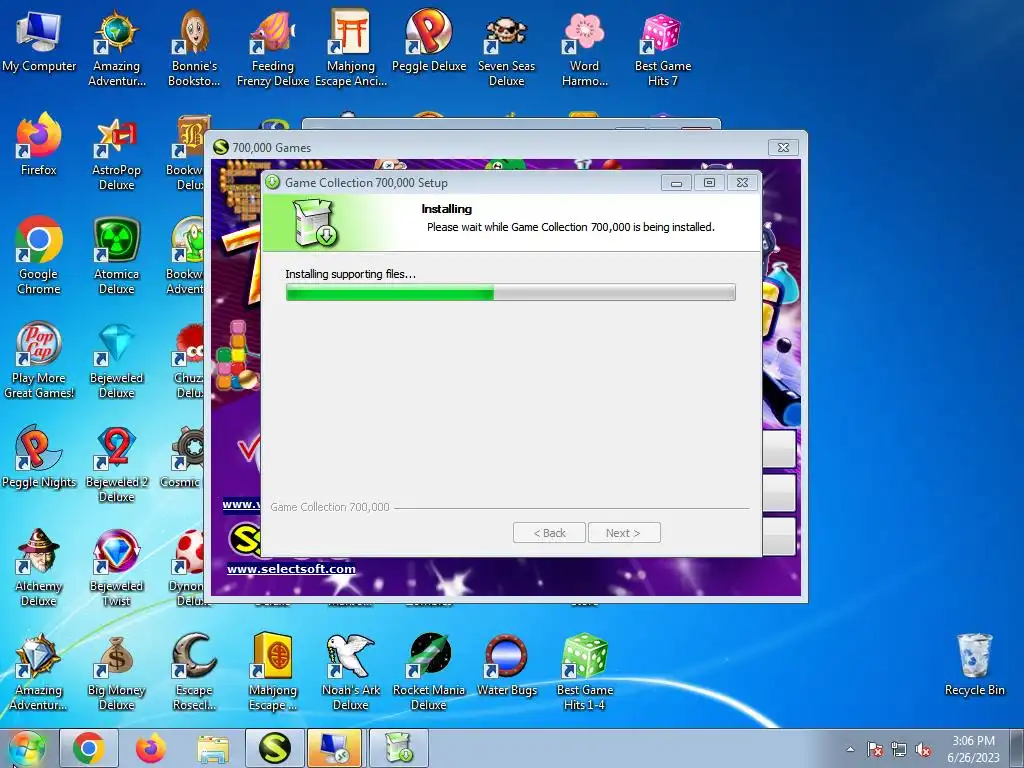This screenshot has width=1024, height=768.
Task: Open Play More Great Games shortcut
Action: (39, 359)
